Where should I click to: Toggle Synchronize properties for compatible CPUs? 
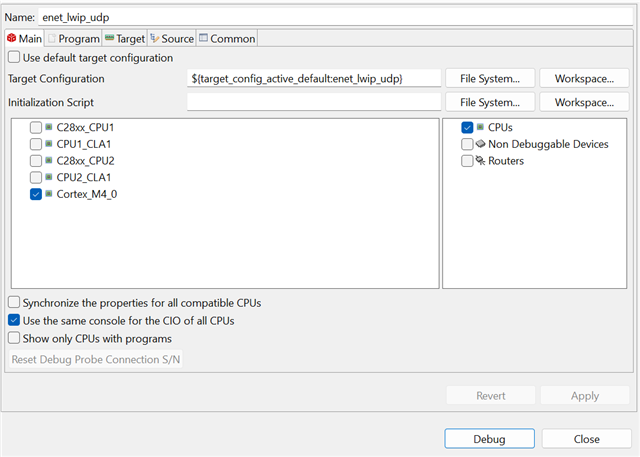click(14, 302)
